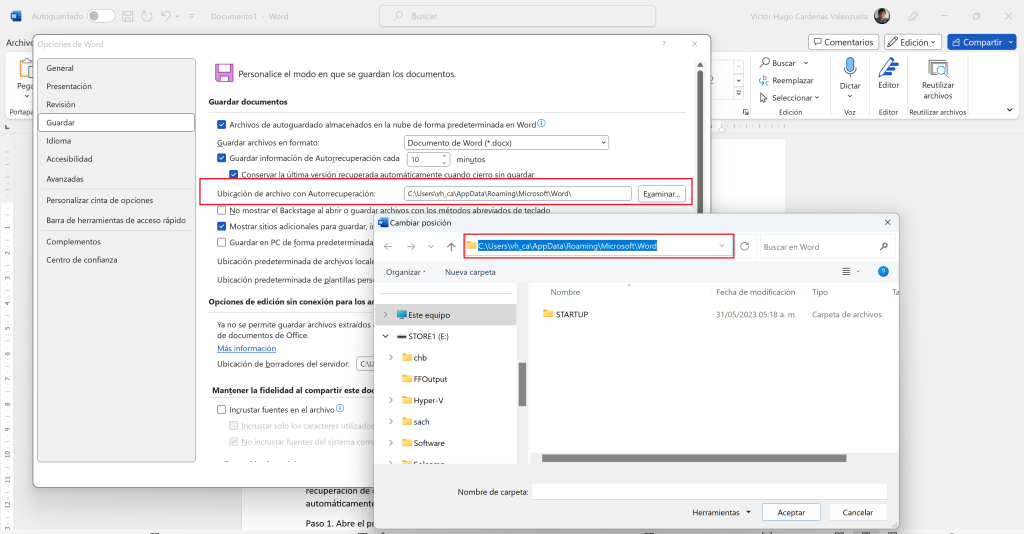This screenshot has width=1024, height=534.
Task: Click the Buscar magnifier in ribbon
Action: pos(783,63)
